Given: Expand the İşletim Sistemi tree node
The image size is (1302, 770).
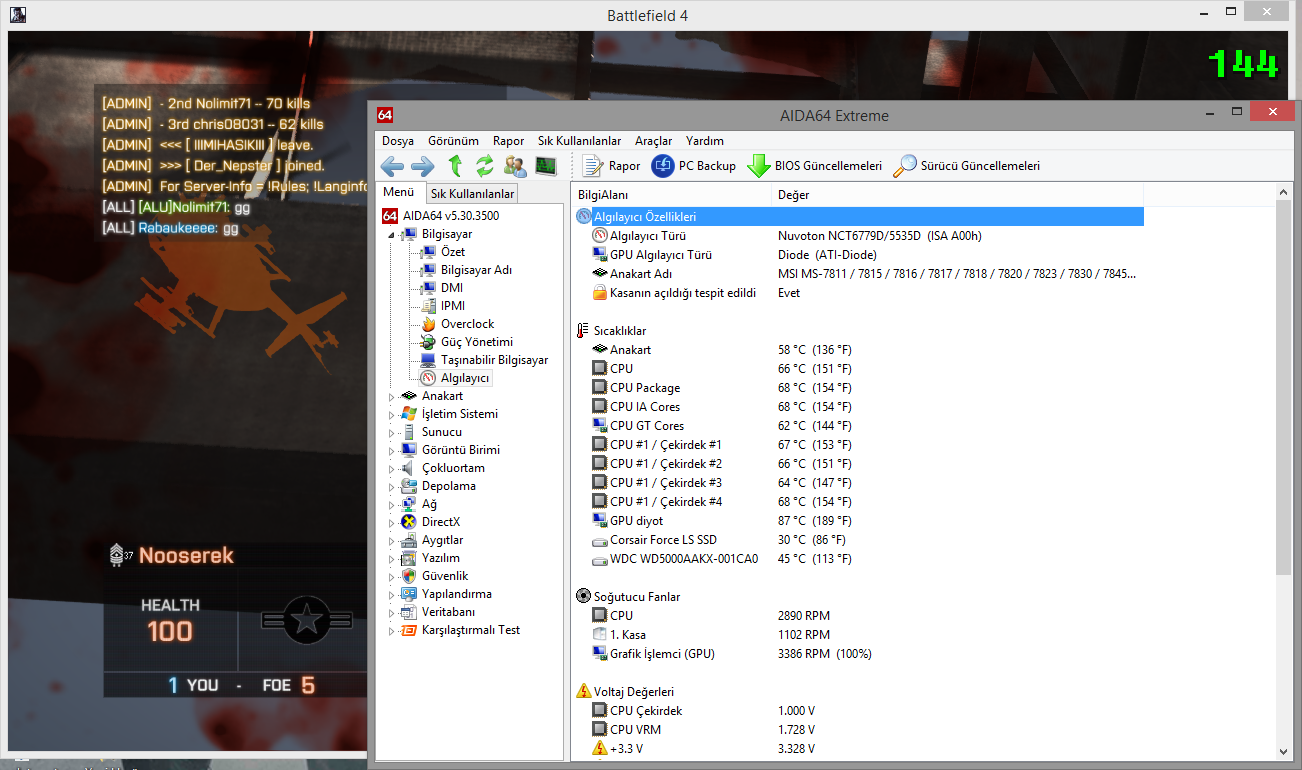Looking at the screenshot, I should (392, 414).
